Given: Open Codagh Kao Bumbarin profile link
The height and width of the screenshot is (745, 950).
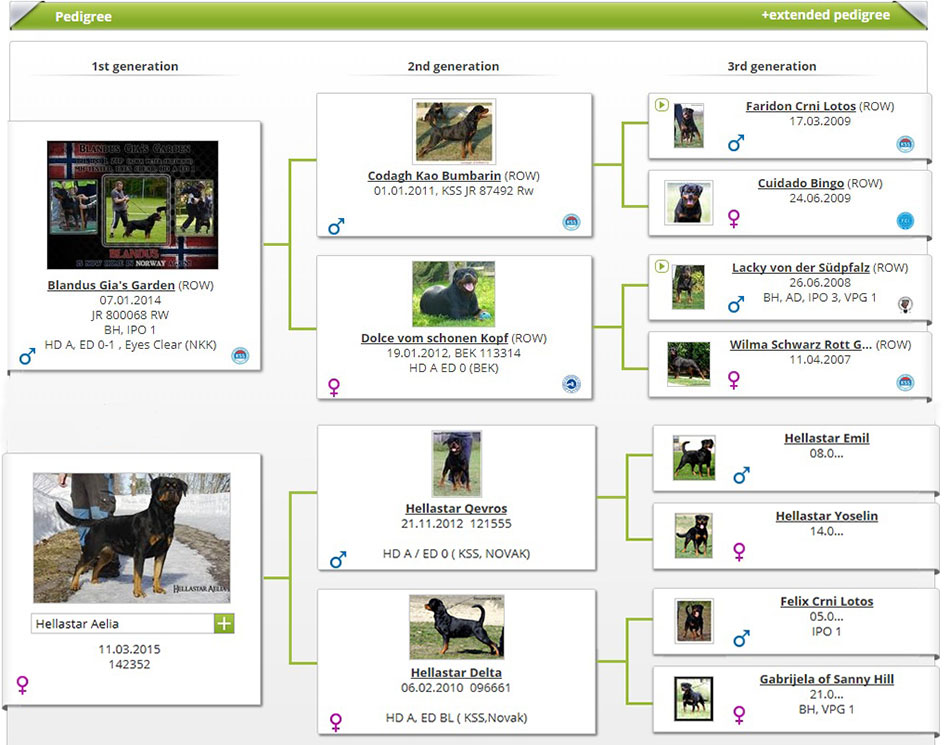Looking at the screenshot, I should pyautogui.click(x=434, y=176).
